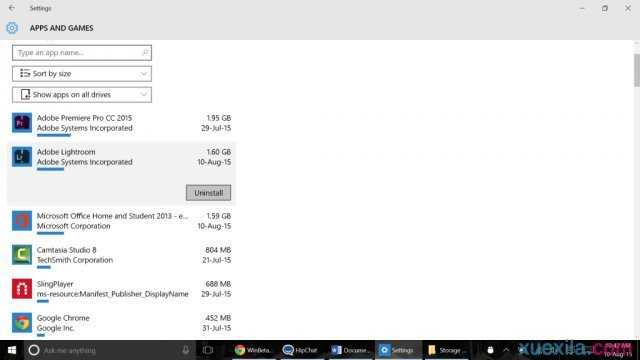Go back with the back arrow
The width and height of the screenshot is (640, 360).
click(x=12, y=8)
